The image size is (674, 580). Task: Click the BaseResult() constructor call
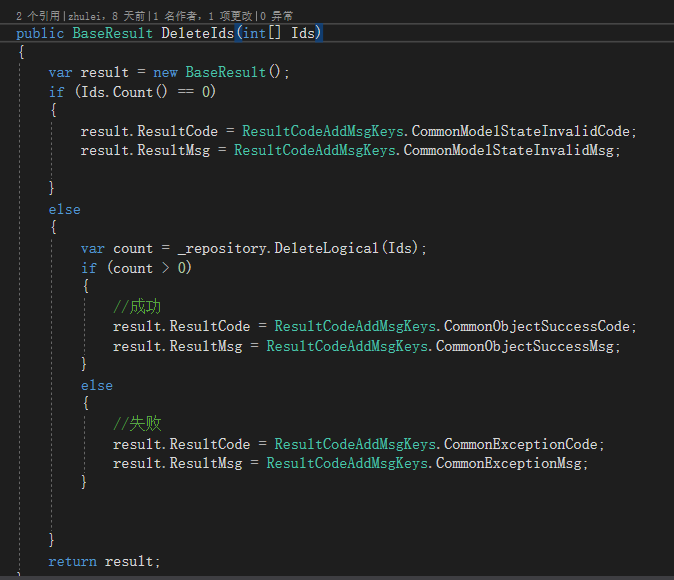pos(233,72)
